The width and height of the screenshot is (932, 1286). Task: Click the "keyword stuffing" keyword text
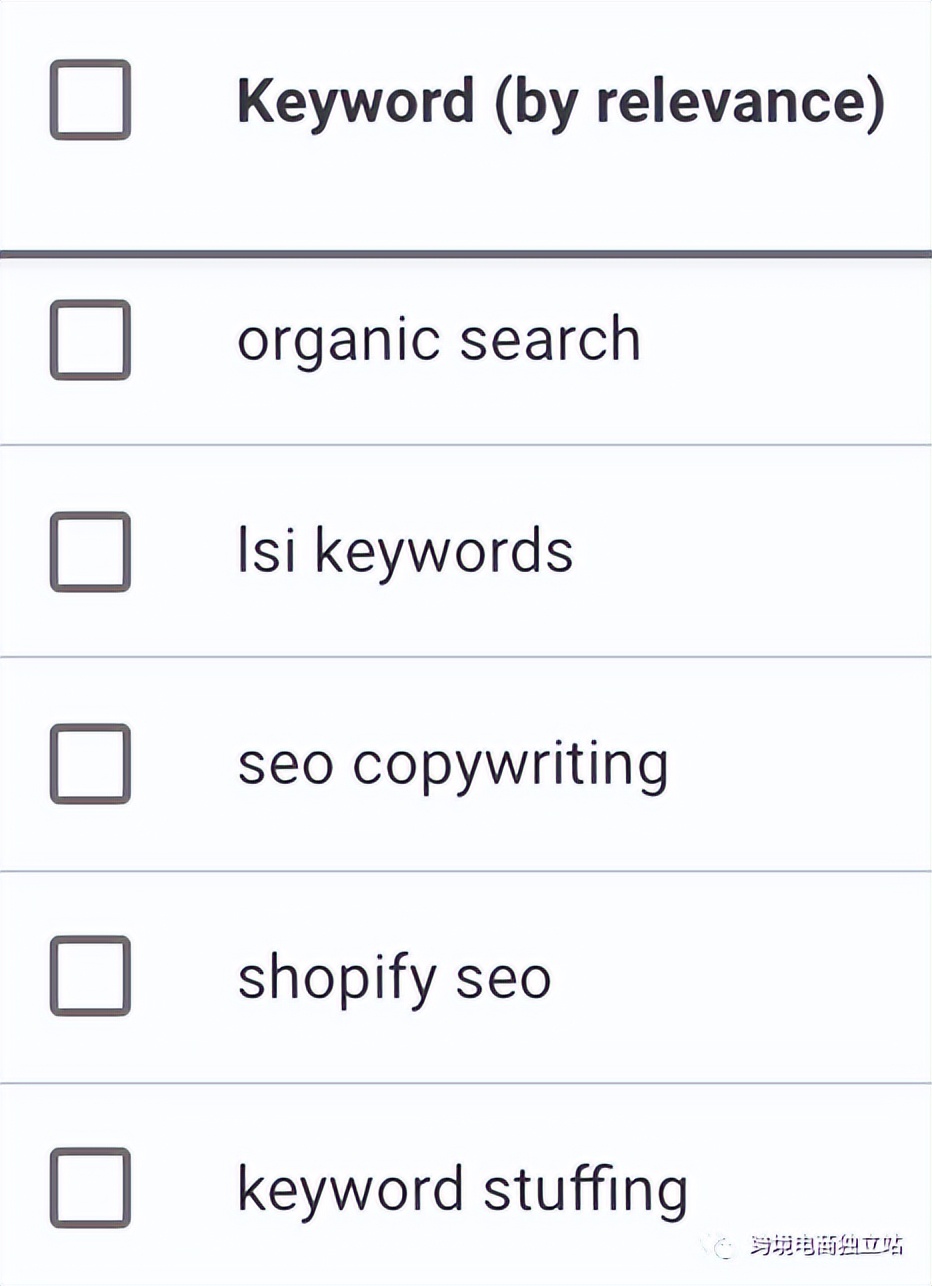pyautogui.click(x=462, y=1190)
